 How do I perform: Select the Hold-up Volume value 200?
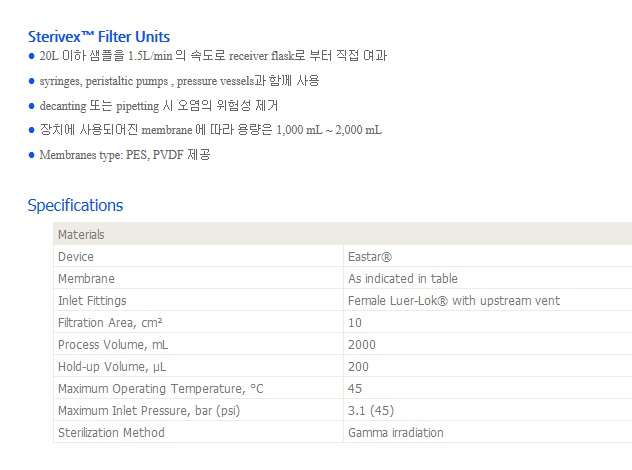click(x=358, y=367)
